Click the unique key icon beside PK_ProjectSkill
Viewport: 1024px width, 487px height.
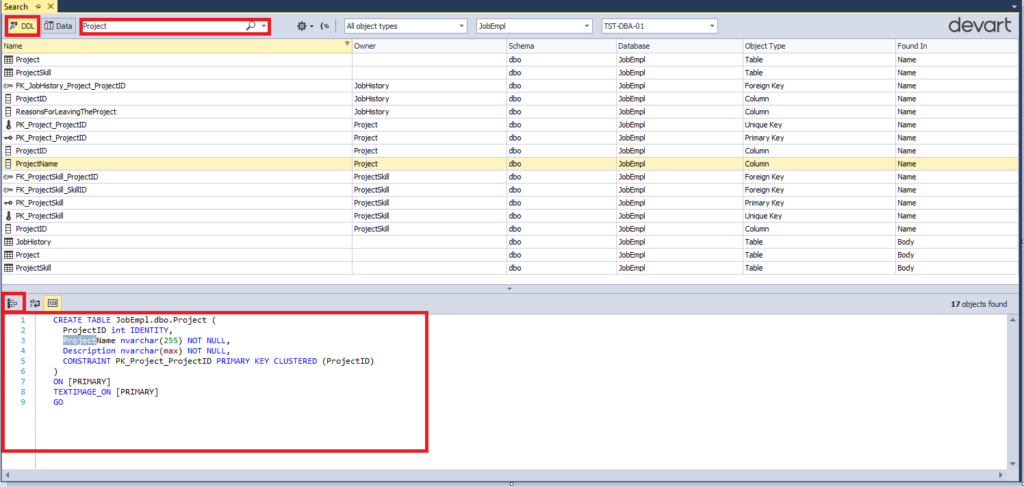click(8, 215)
